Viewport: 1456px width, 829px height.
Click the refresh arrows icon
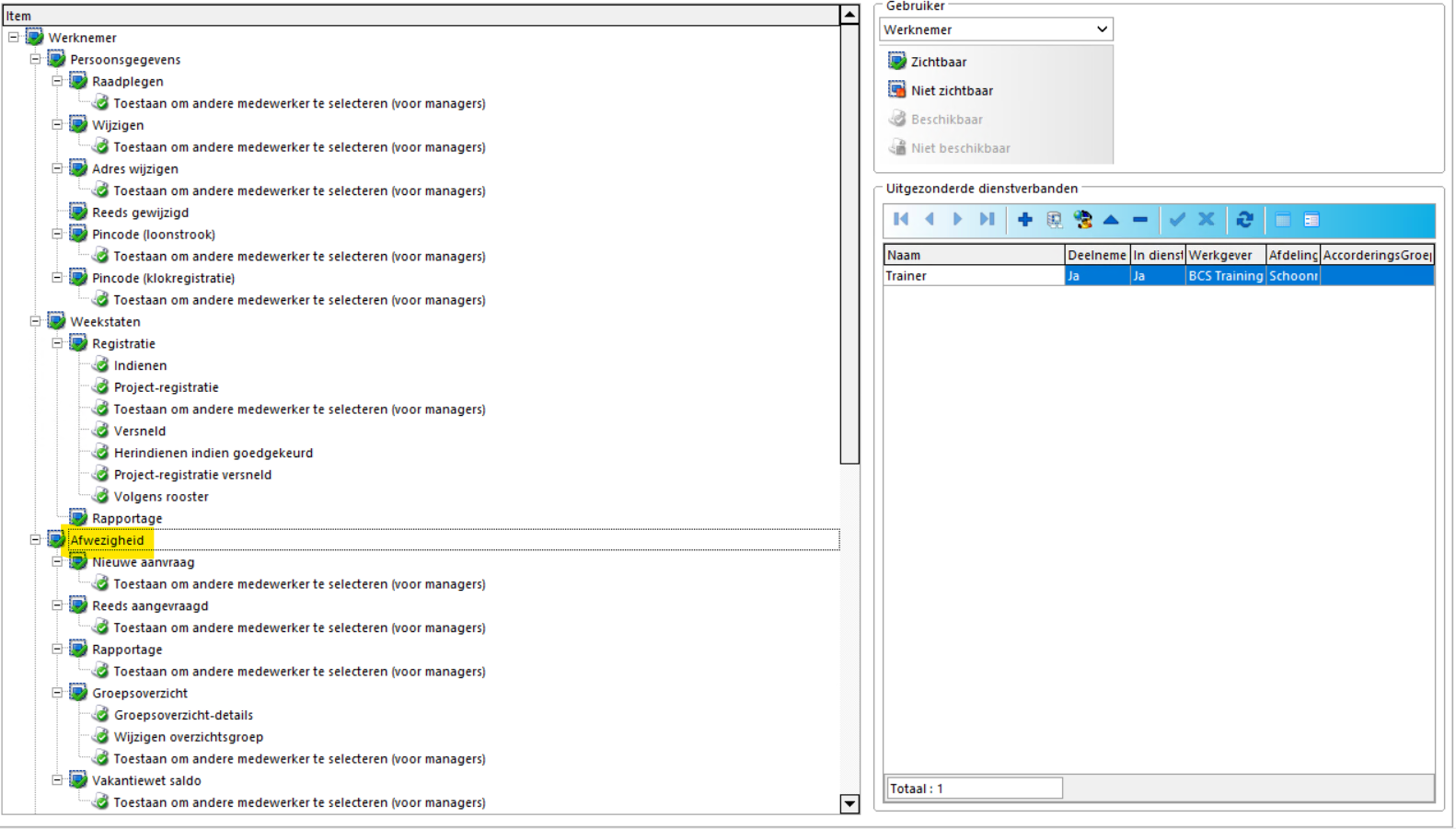coord(1245,220)
